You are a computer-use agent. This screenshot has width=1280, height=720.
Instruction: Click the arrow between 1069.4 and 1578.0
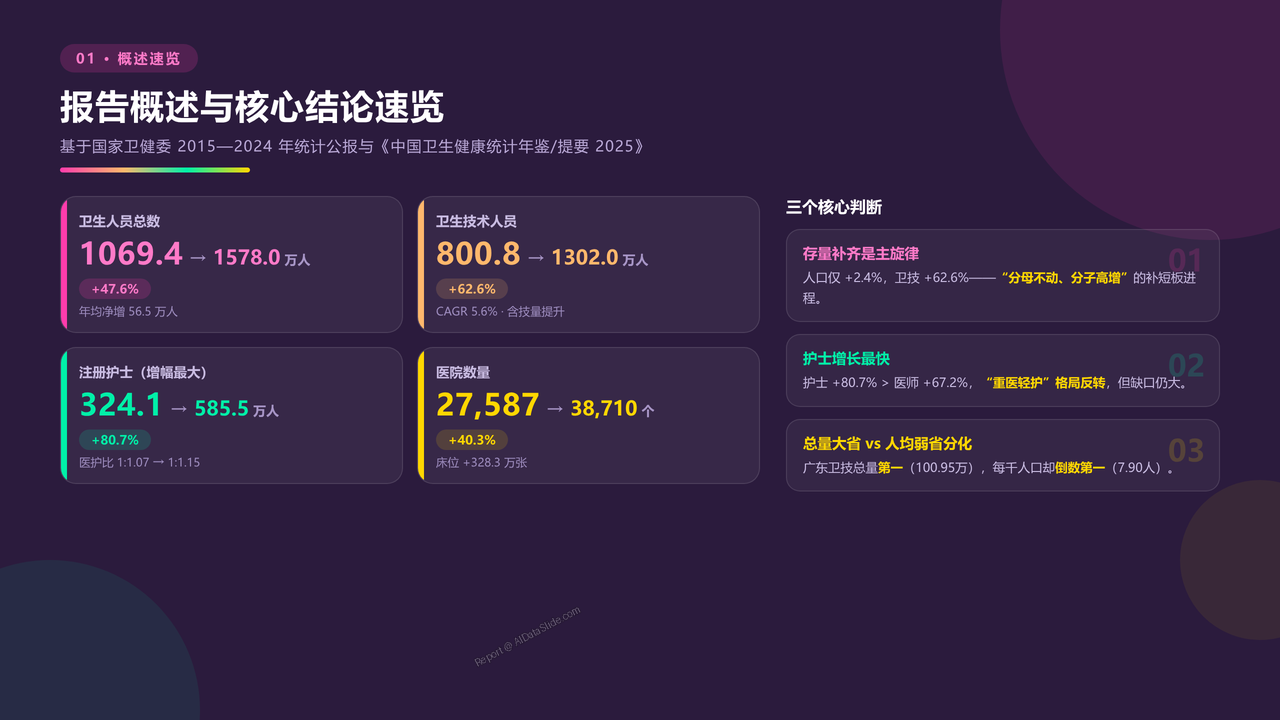tap(198, 258)
